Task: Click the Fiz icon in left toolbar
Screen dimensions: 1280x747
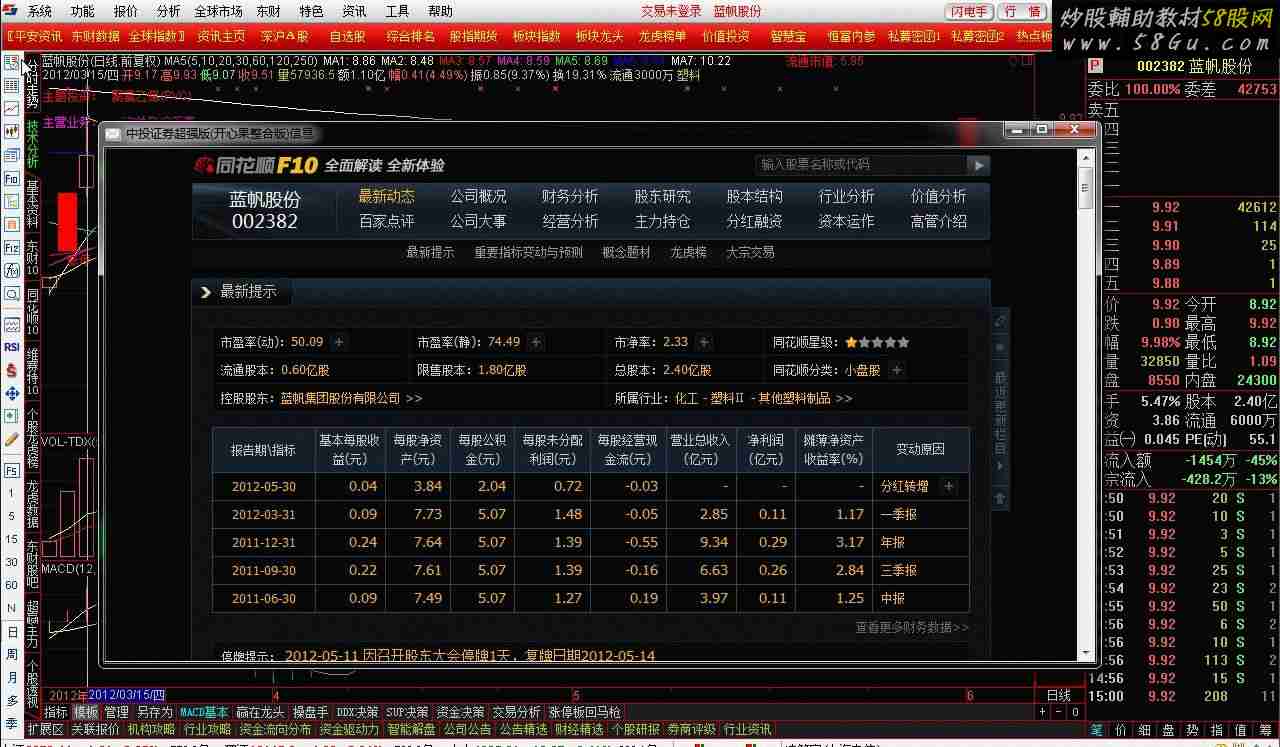Action: click(12, 247)
